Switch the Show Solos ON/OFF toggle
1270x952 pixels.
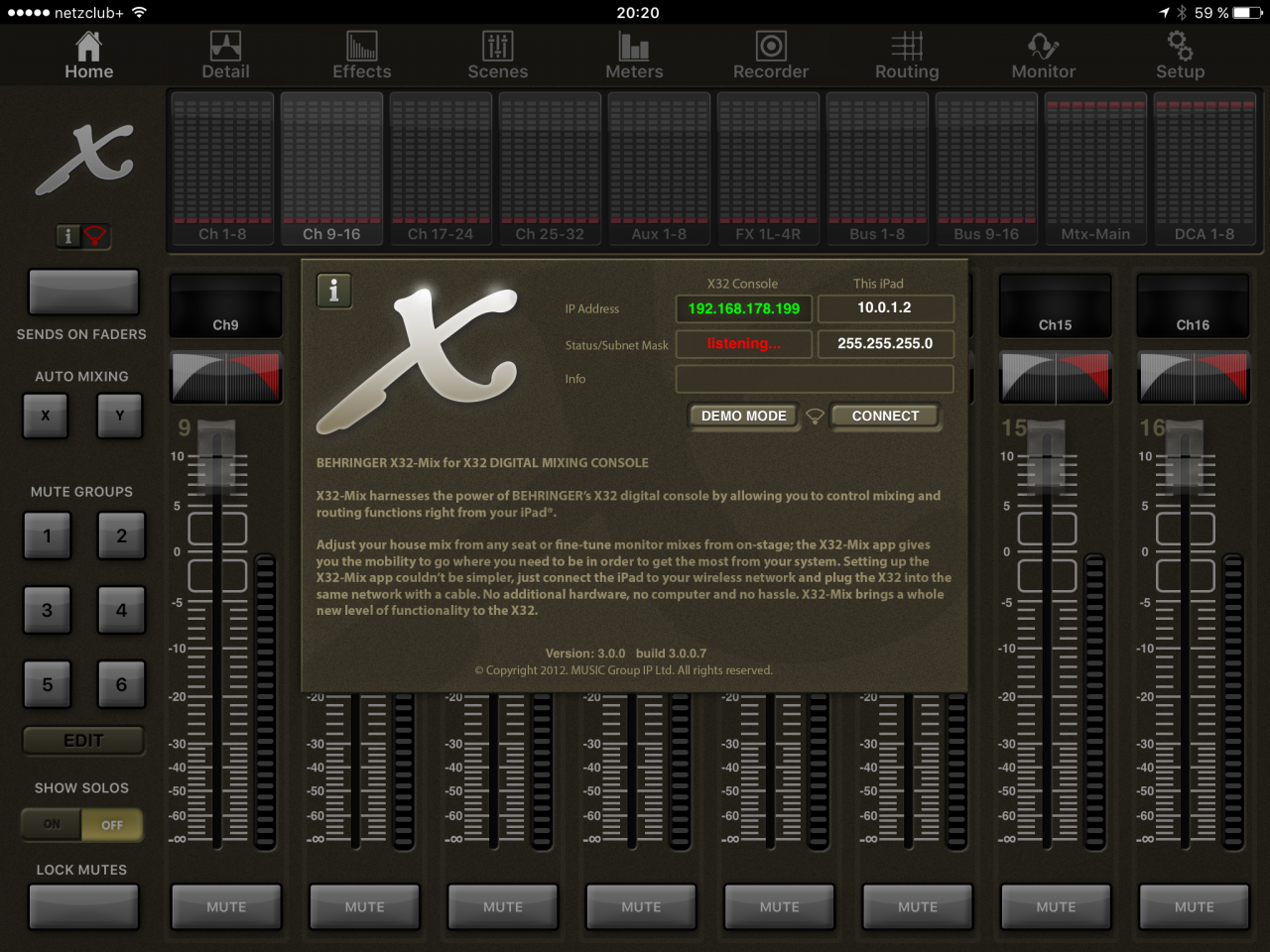click(81, 824)
